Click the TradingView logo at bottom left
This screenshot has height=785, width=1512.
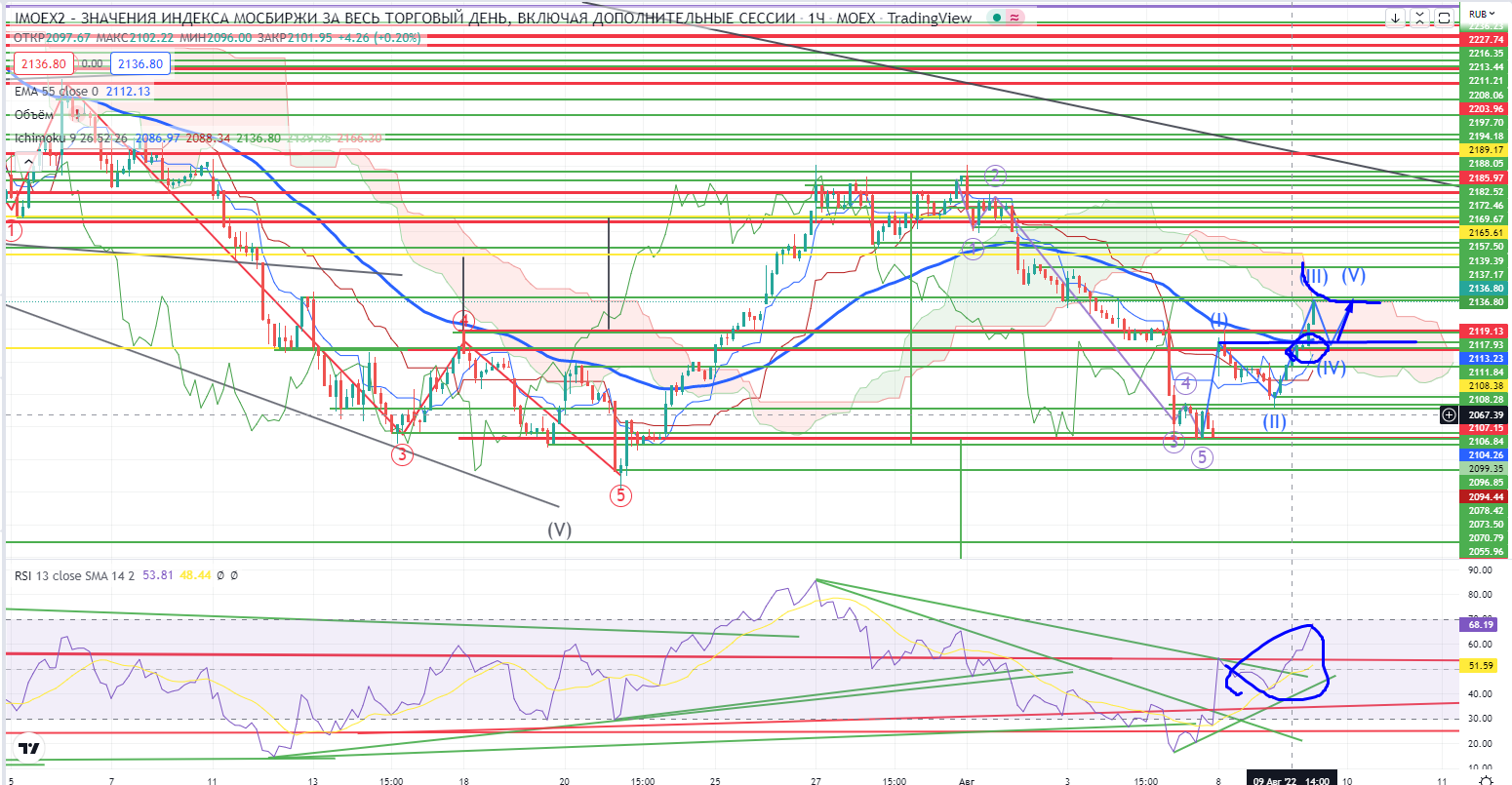click(x=29, y=749)
